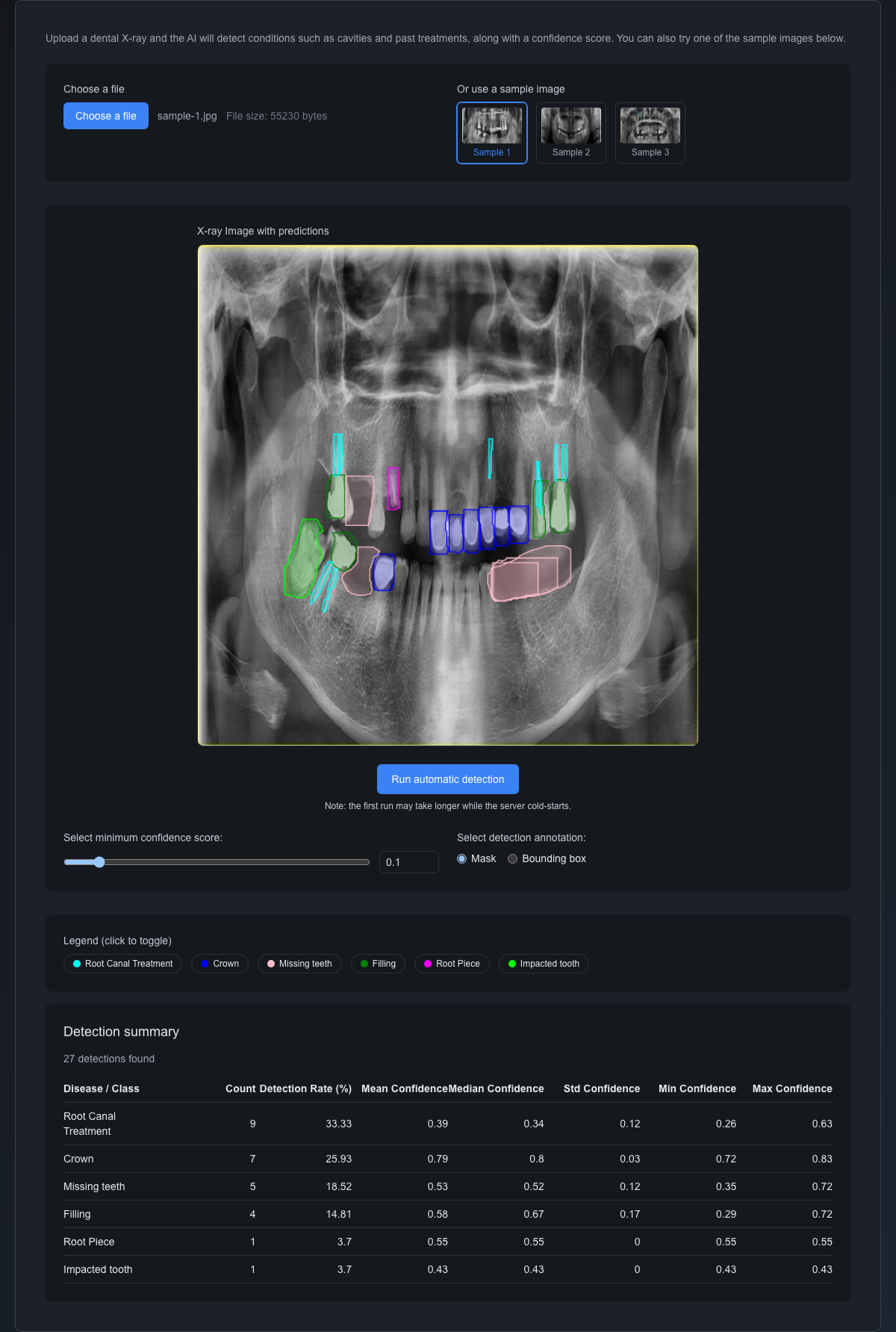
Task: Click Crown max confidence 0.83 cell
Action: tap(822, 1159)
